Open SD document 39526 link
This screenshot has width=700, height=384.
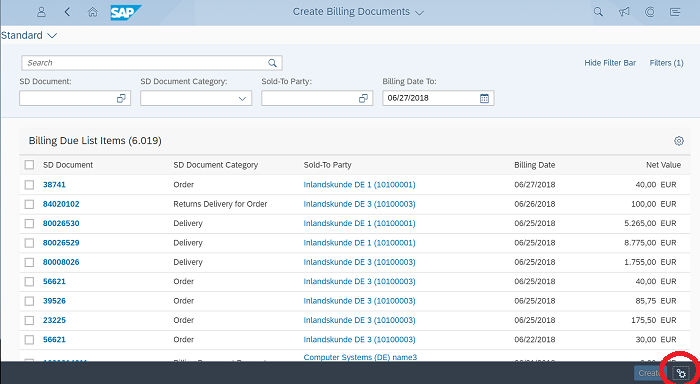tap(54, 301)
